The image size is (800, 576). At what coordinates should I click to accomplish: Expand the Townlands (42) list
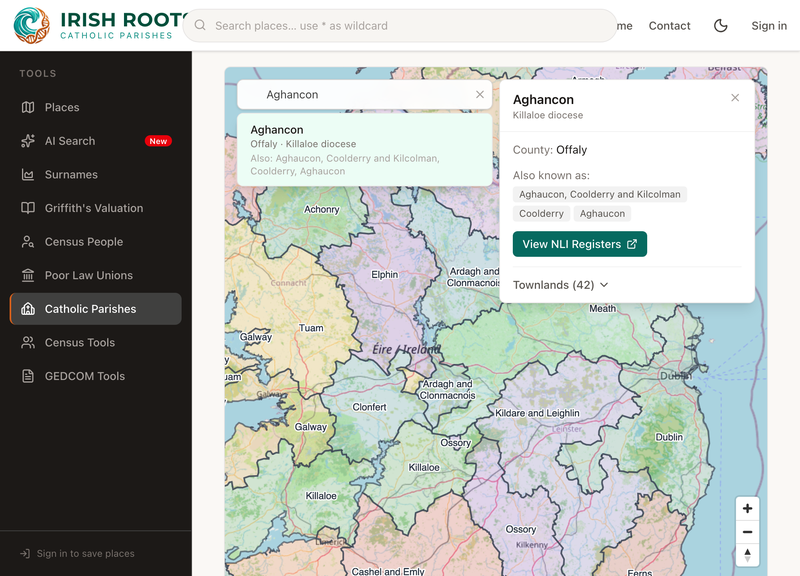[x=561, y=285]
